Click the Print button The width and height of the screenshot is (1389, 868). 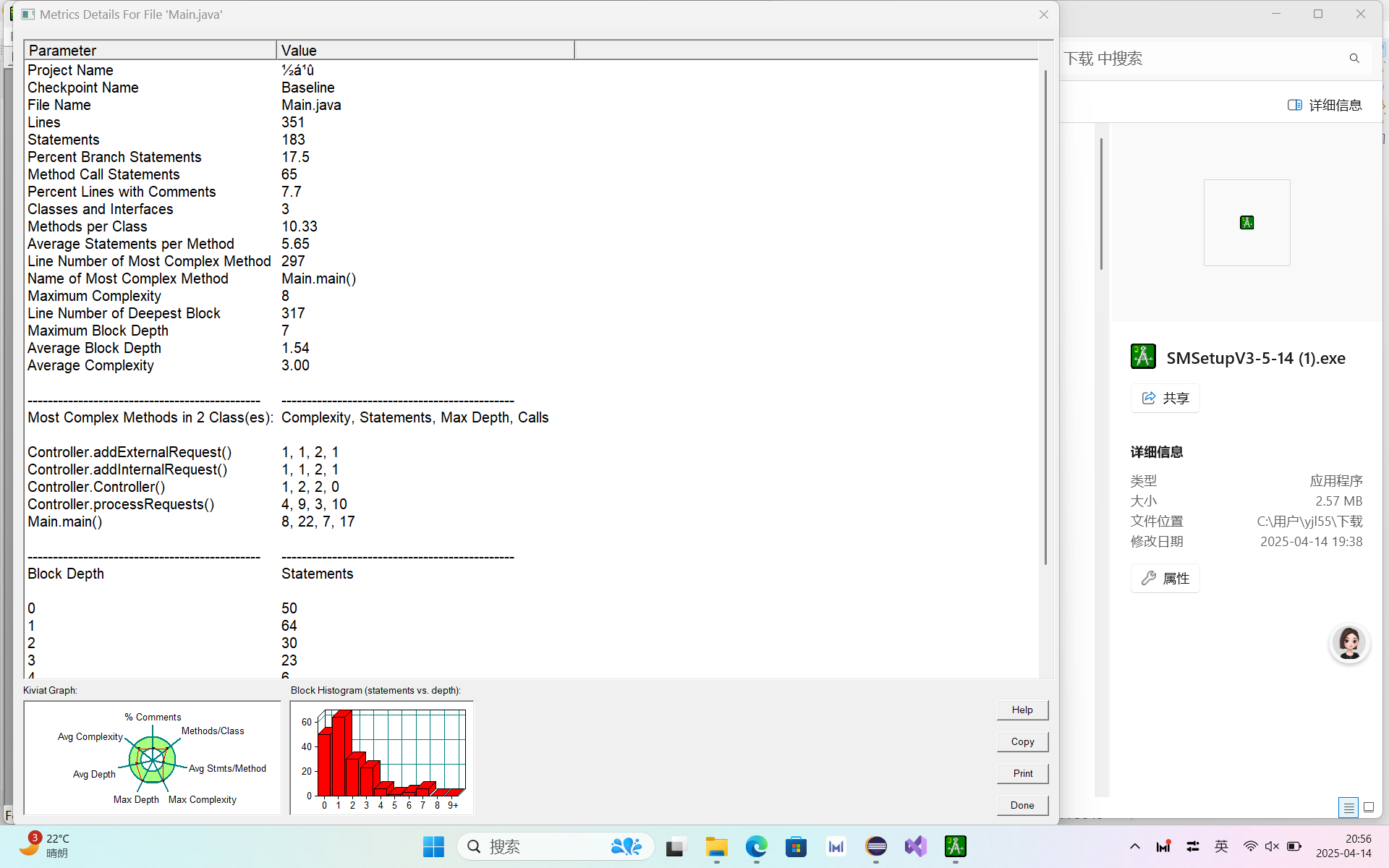click(x=1021, y=773)
